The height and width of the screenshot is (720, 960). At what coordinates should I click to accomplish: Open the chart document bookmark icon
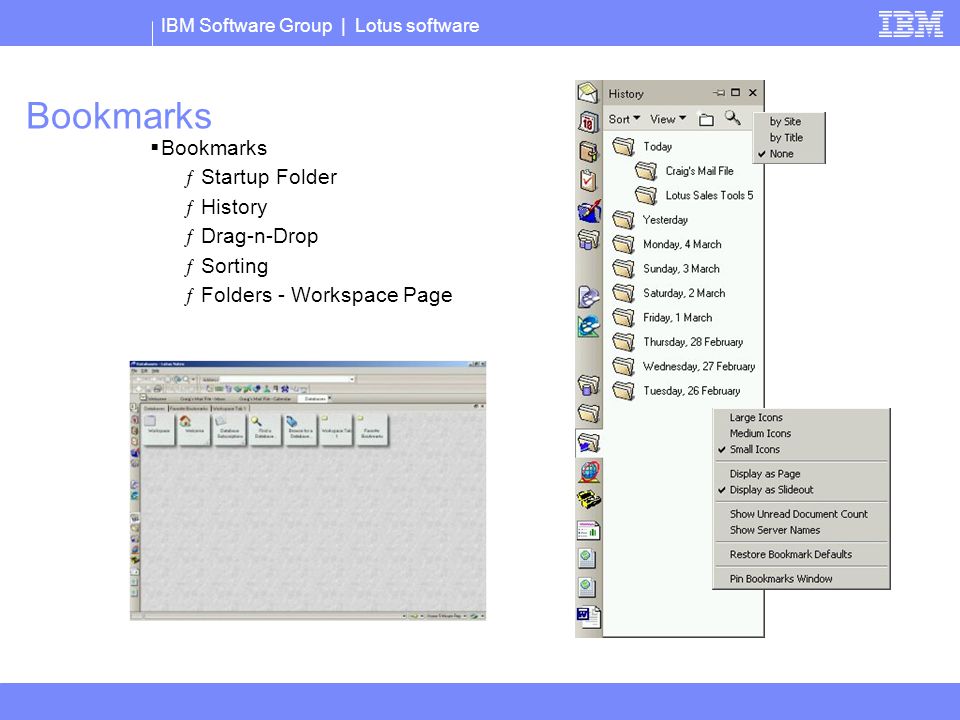pos(588,530)
